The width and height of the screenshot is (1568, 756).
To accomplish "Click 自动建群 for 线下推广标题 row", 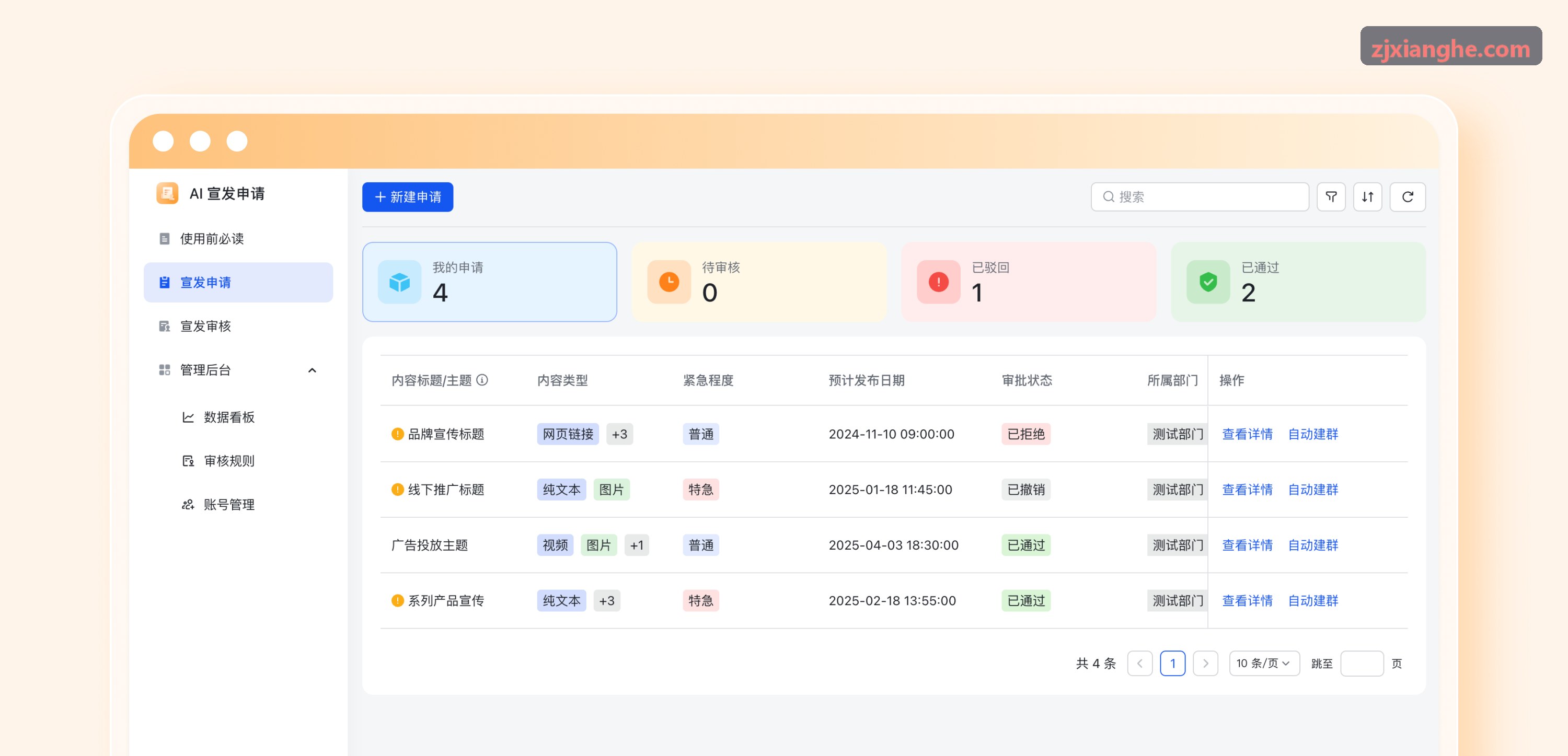I will tap(1313, 490).
